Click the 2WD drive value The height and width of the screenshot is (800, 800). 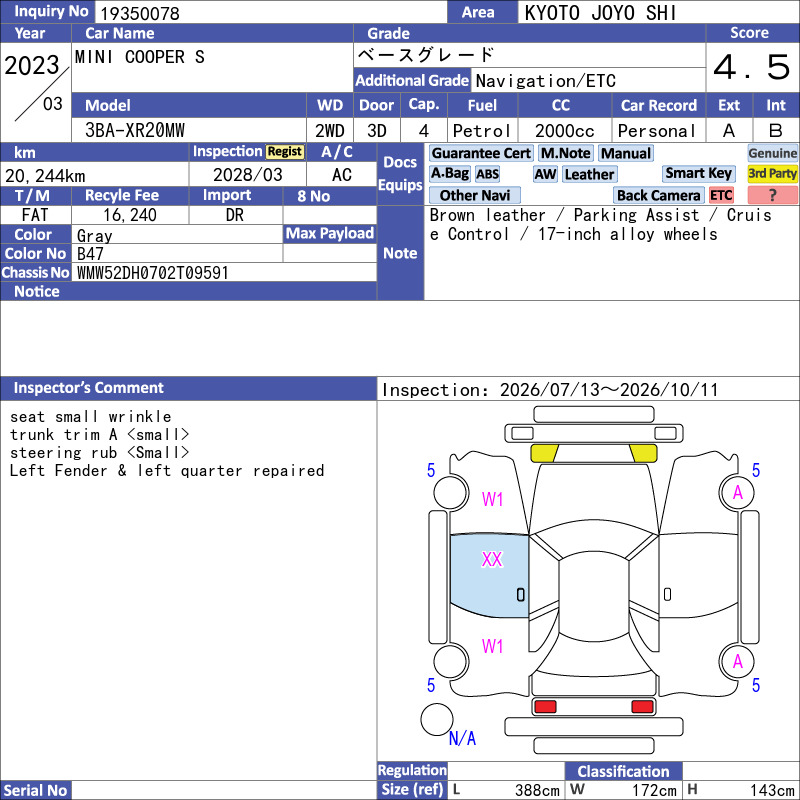(330, 131)
